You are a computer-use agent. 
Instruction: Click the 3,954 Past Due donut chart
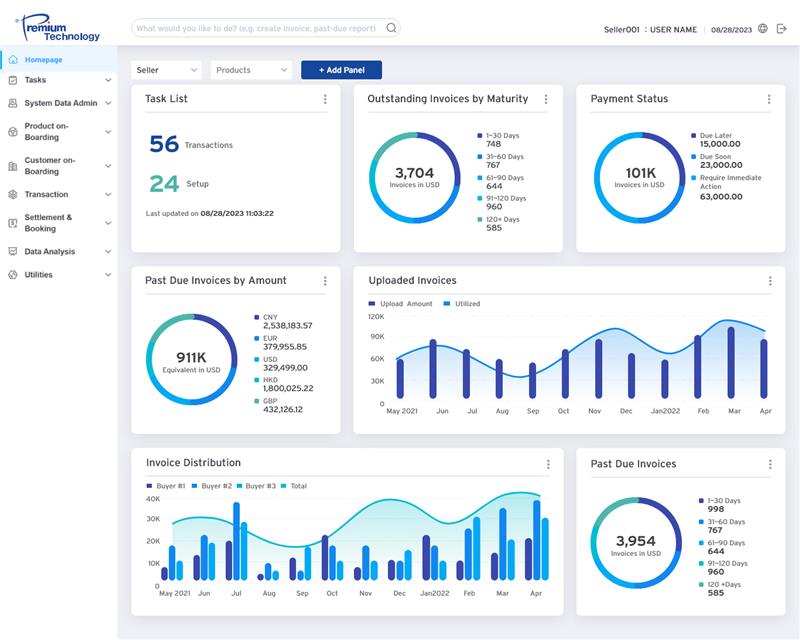coord(636,543)
